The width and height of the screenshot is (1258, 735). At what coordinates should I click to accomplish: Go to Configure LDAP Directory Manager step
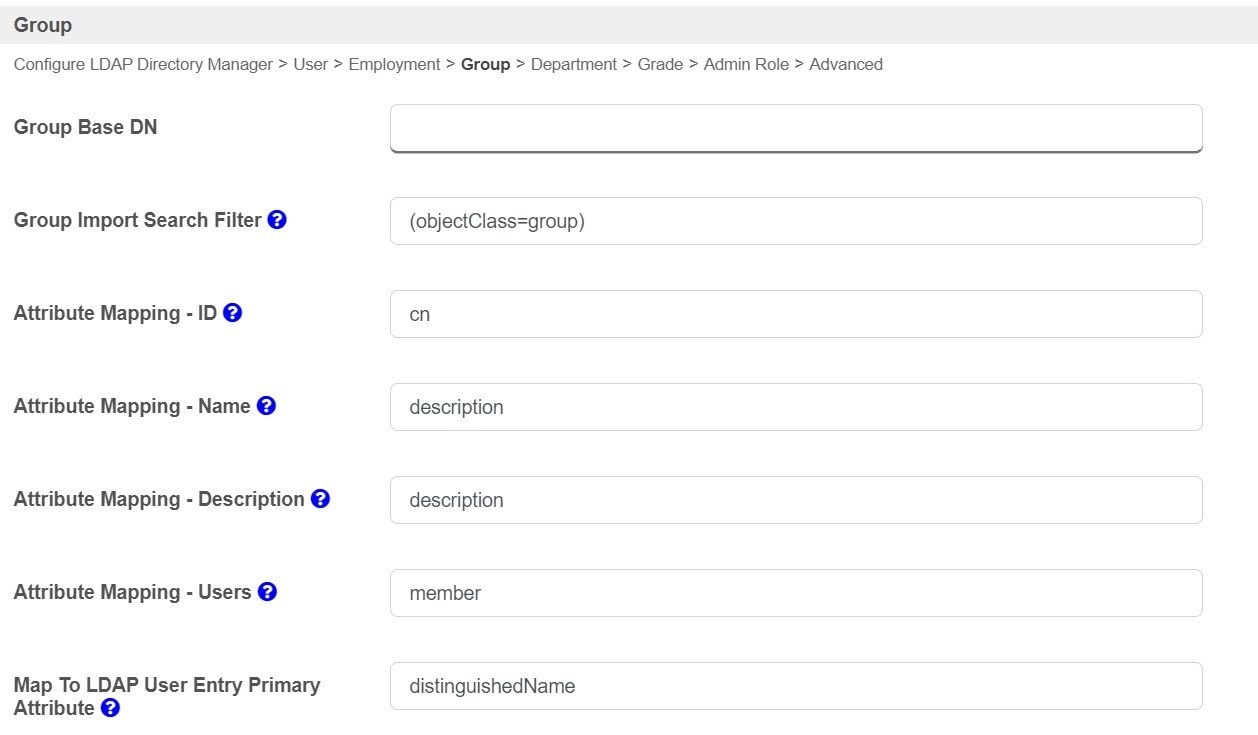click(x=143, y=64)
